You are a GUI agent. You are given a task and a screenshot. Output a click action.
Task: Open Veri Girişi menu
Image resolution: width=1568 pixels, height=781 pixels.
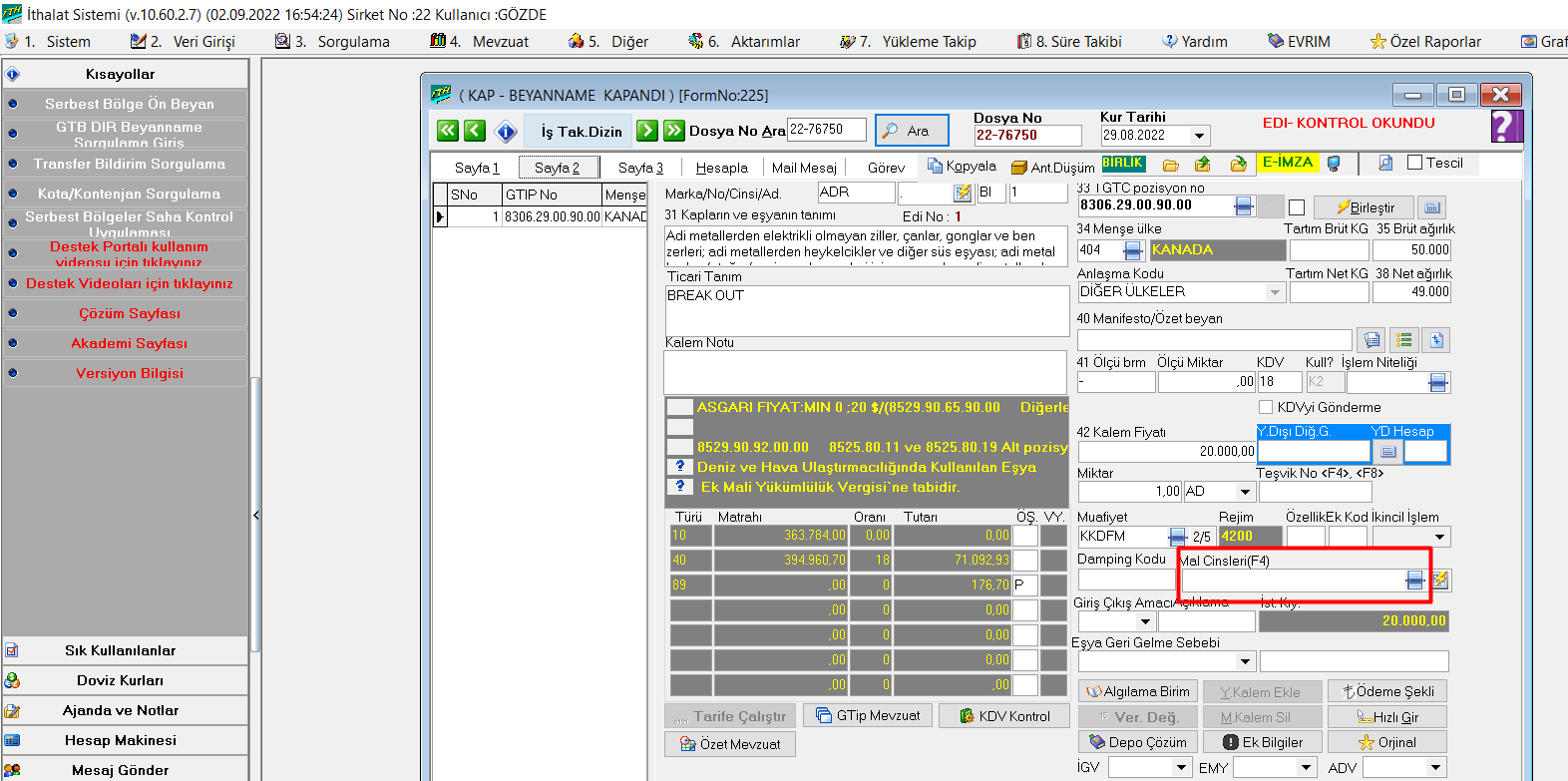click(x=183, y=41)
